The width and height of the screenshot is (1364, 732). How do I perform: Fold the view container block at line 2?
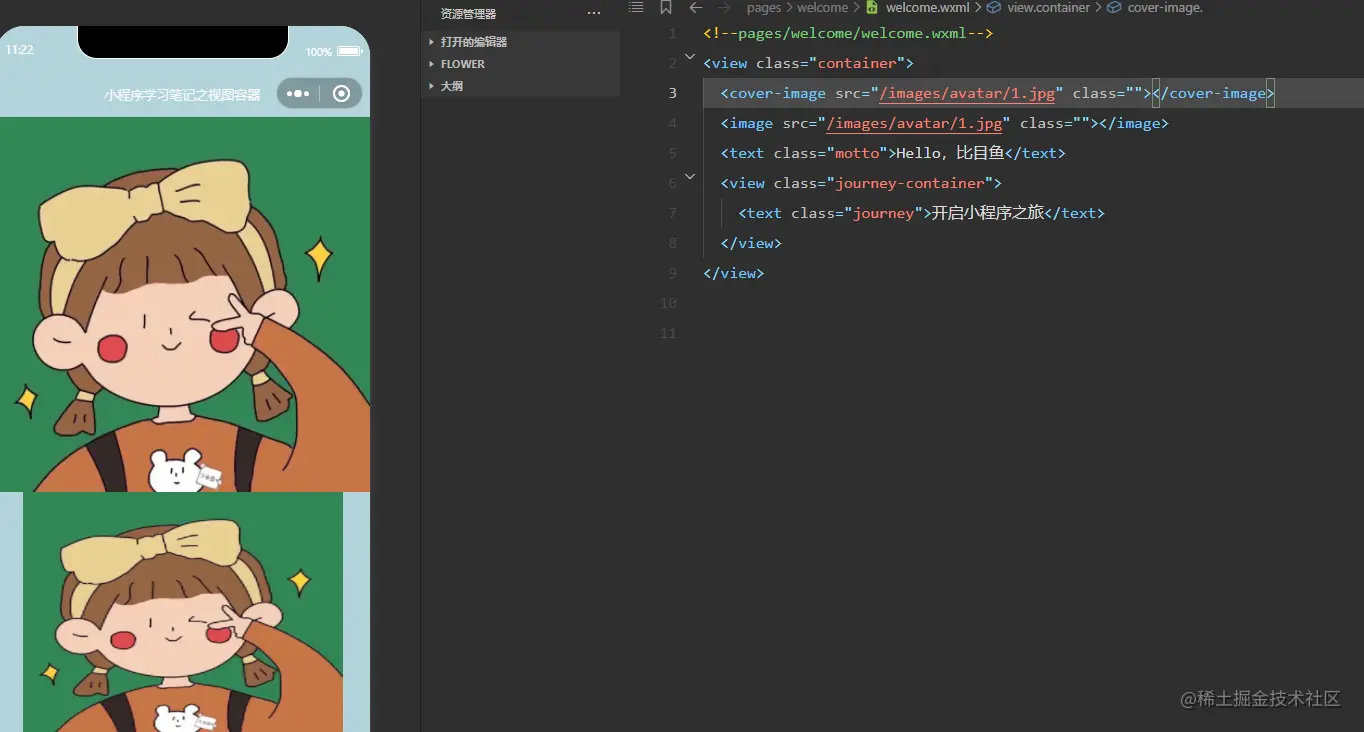coord(690,57)
